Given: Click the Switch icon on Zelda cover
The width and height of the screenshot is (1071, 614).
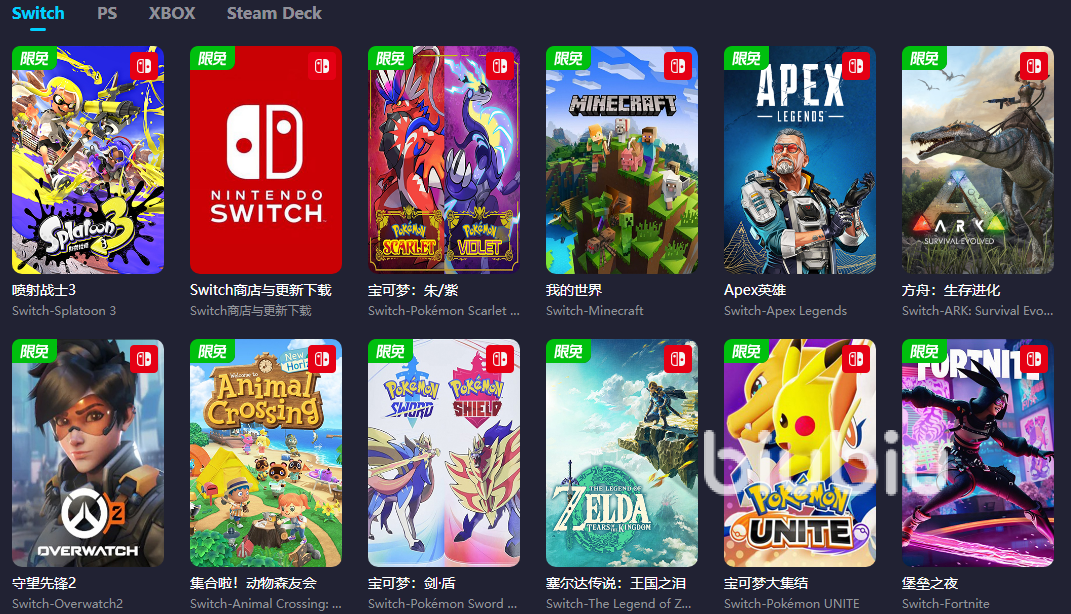Looking at the screenshot, I should click(678, 359).
